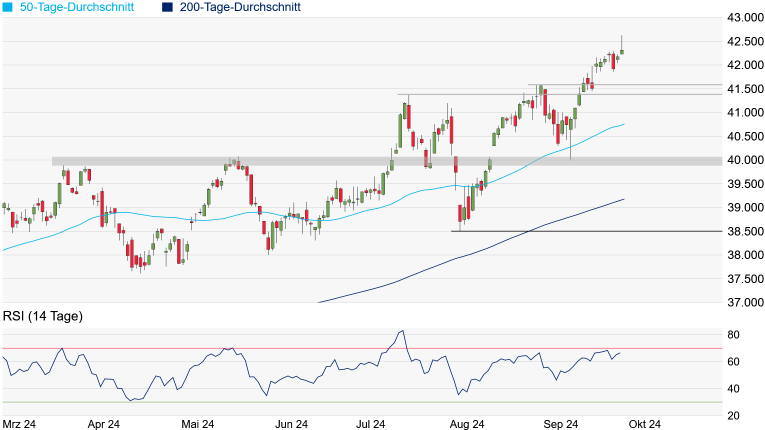Click the RSI axis value 80
Screen dimensions: 765x430
pos(732,335)
